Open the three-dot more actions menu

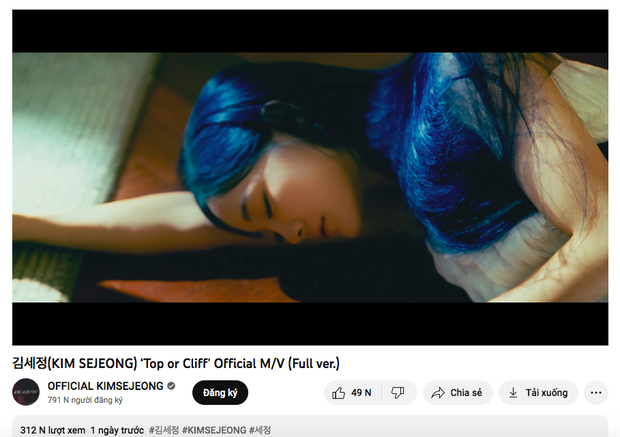coord(596,393)
